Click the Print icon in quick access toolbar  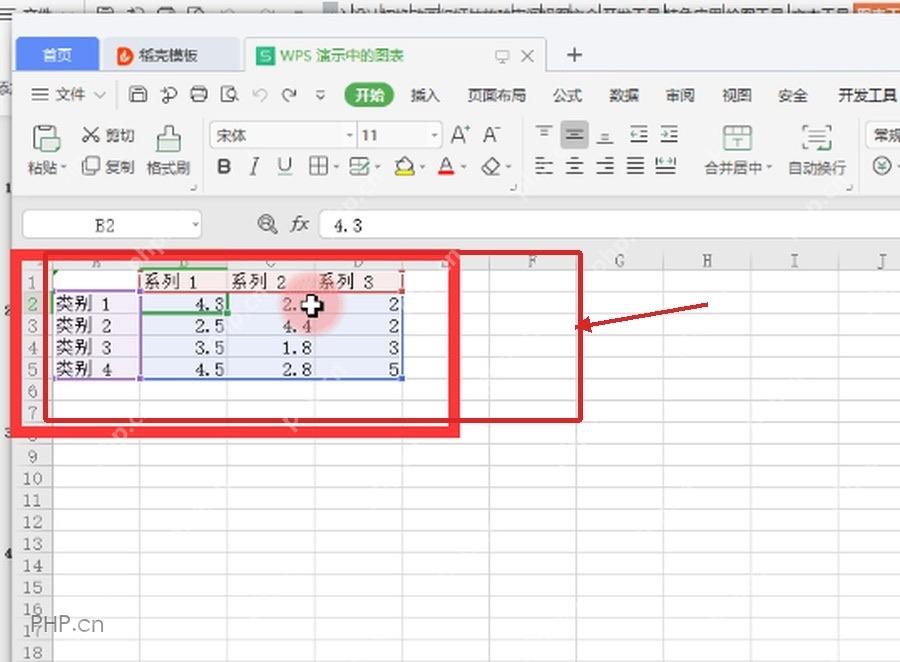click(199, 94)
